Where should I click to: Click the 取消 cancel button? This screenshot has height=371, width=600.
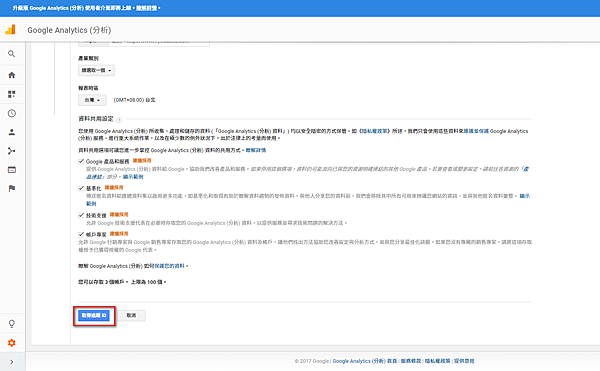click(x=131, y=316)
